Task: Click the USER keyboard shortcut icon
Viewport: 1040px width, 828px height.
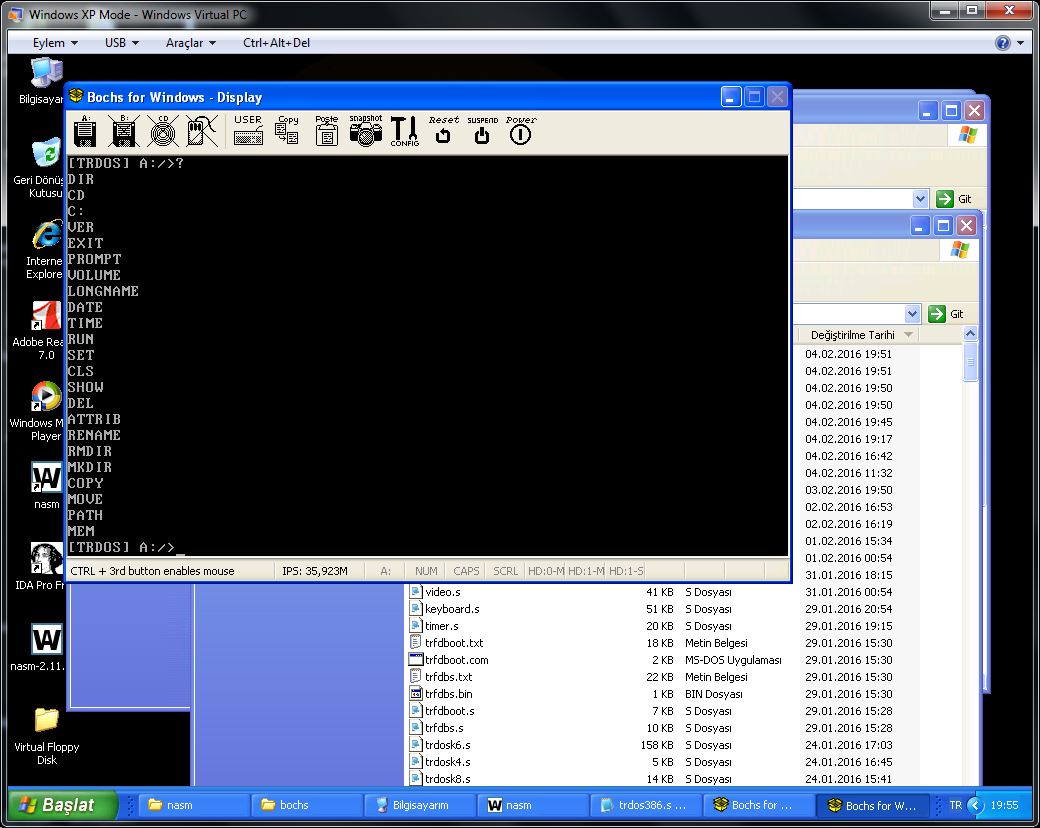Action: pyautogui.click(x=248, y=130)
